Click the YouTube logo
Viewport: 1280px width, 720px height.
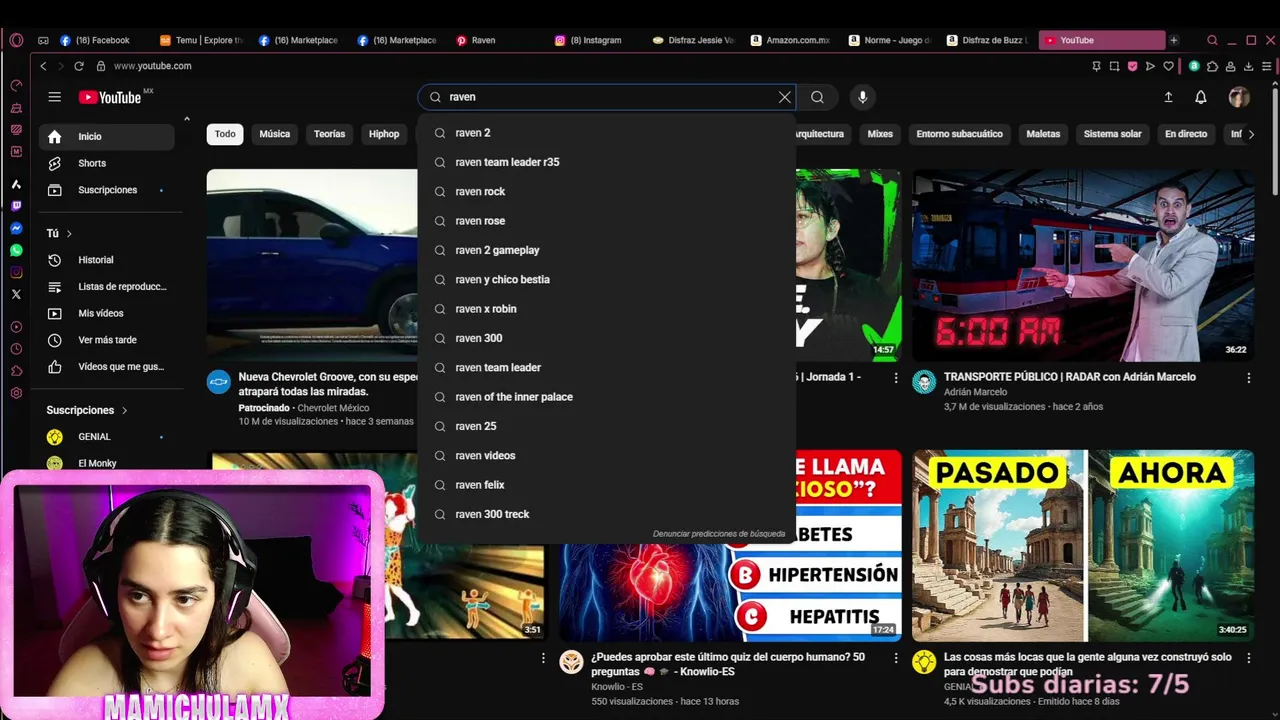point(111,97)
